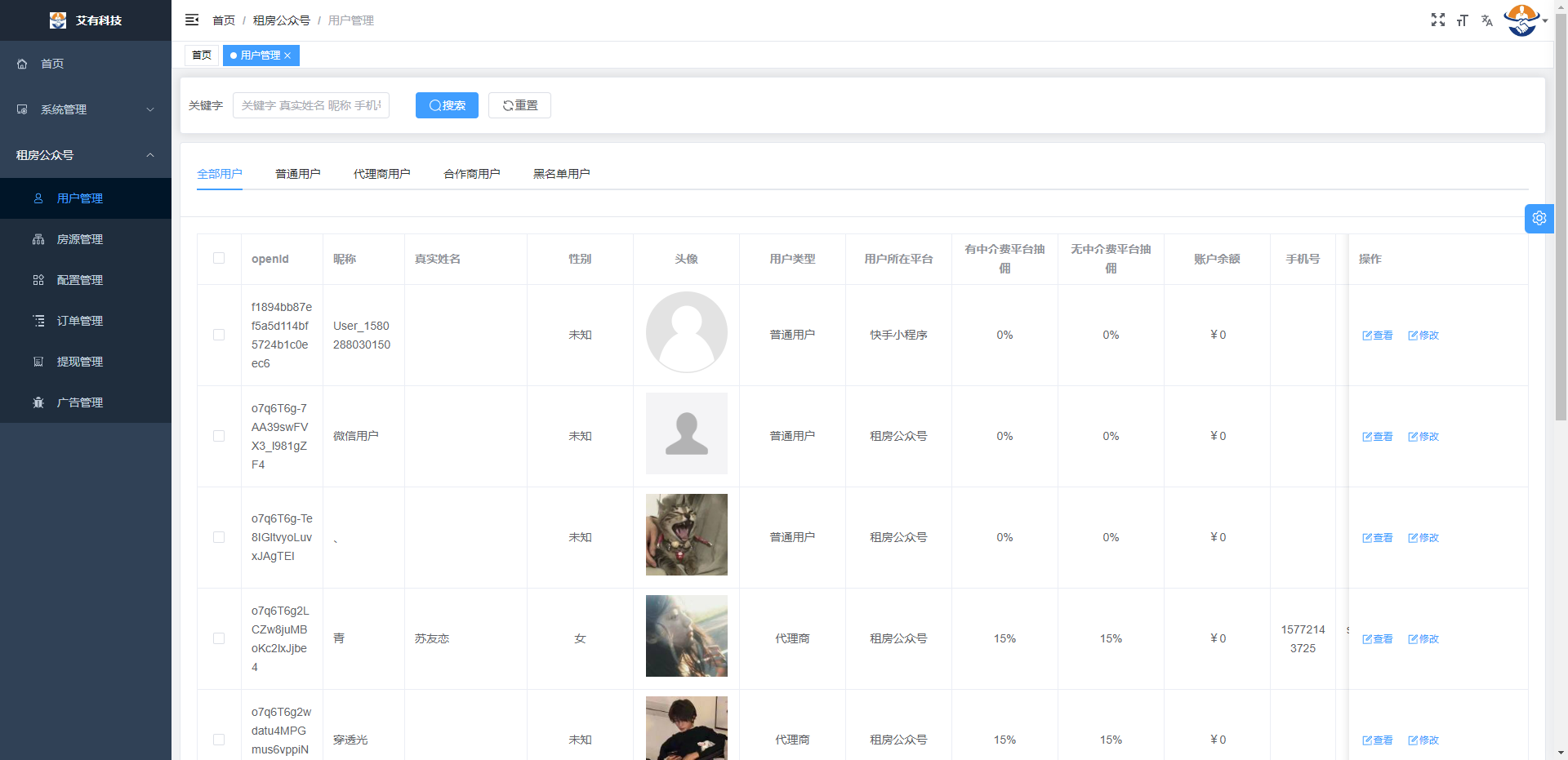Check row checkbox for User_1580288030150
Viewport: 1568px width, 760px height.
pos(219,335)
